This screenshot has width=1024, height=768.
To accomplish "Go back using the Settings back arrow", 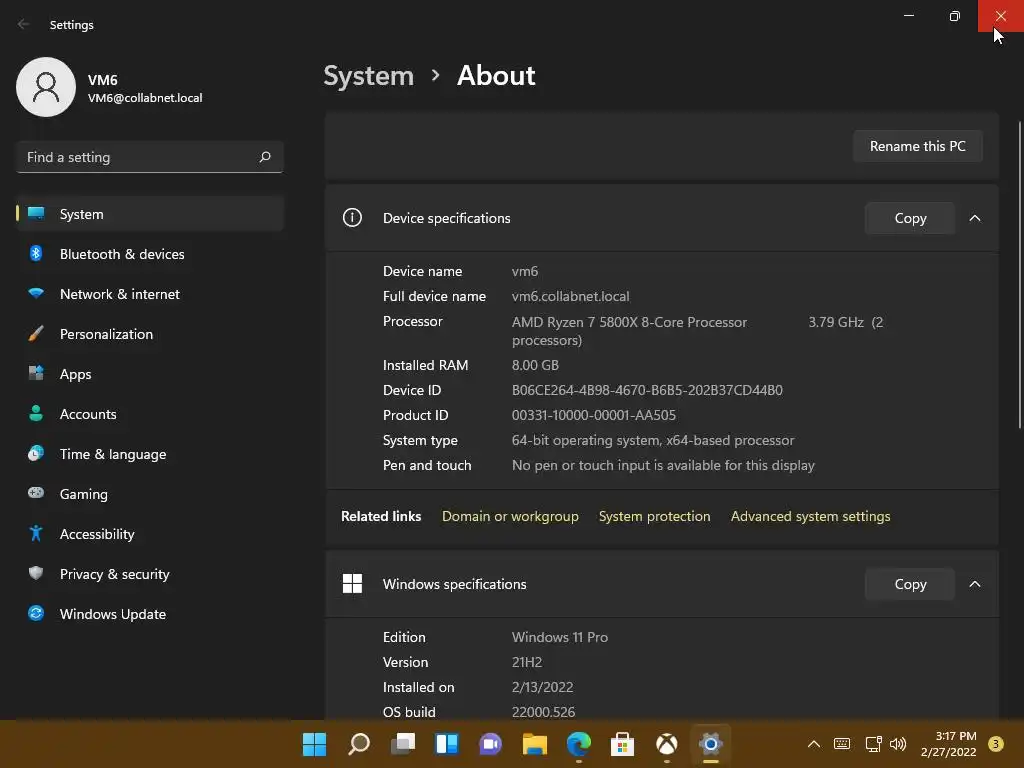I will [24, 24].
